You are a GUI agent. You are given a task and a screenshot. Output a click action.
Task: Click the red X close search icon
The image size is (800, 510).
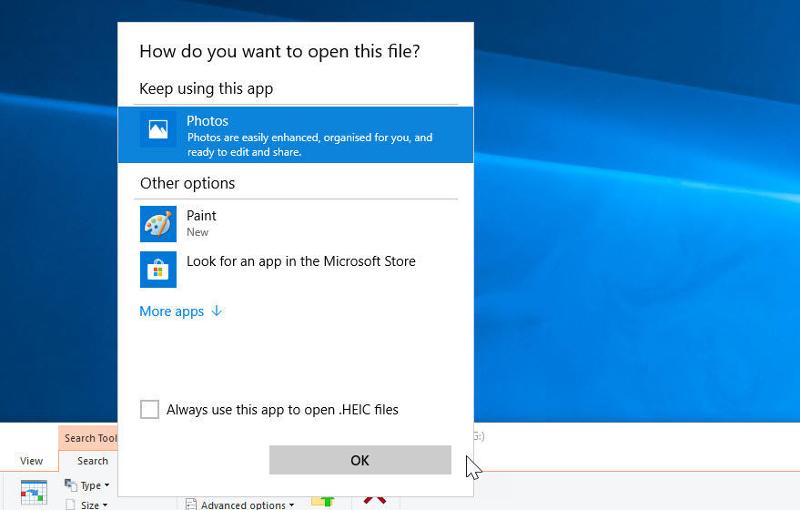pyautogui.click(x=375, y=498)
